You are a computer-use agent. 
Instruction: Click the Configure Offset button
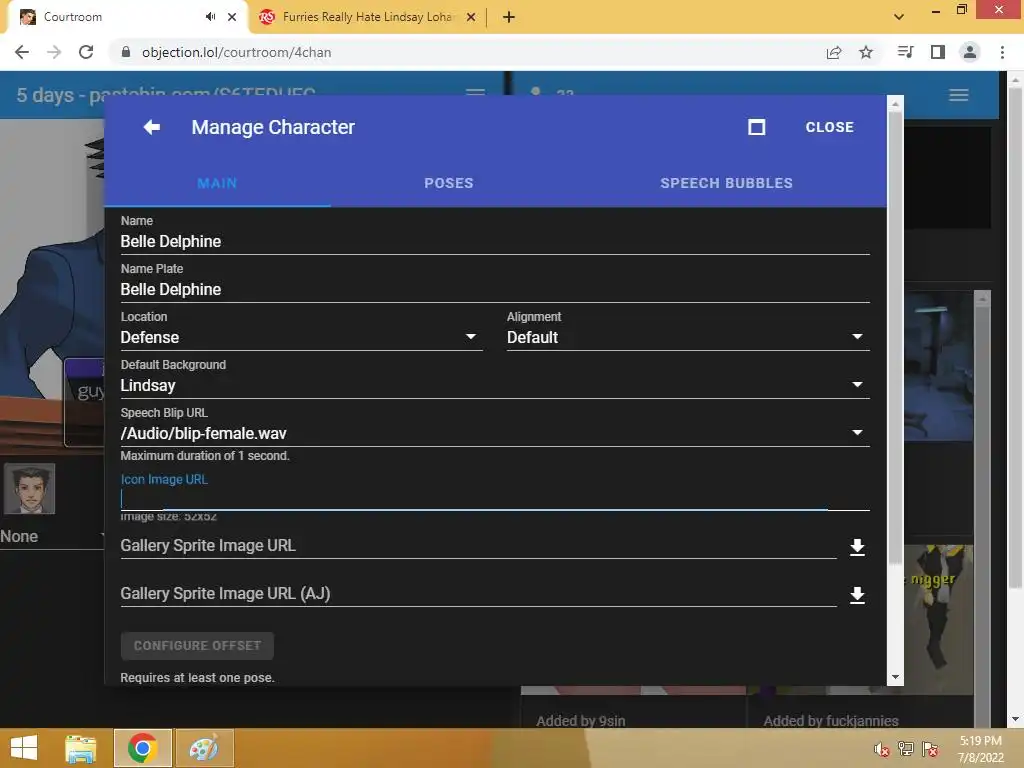click(x=197, y=646)
